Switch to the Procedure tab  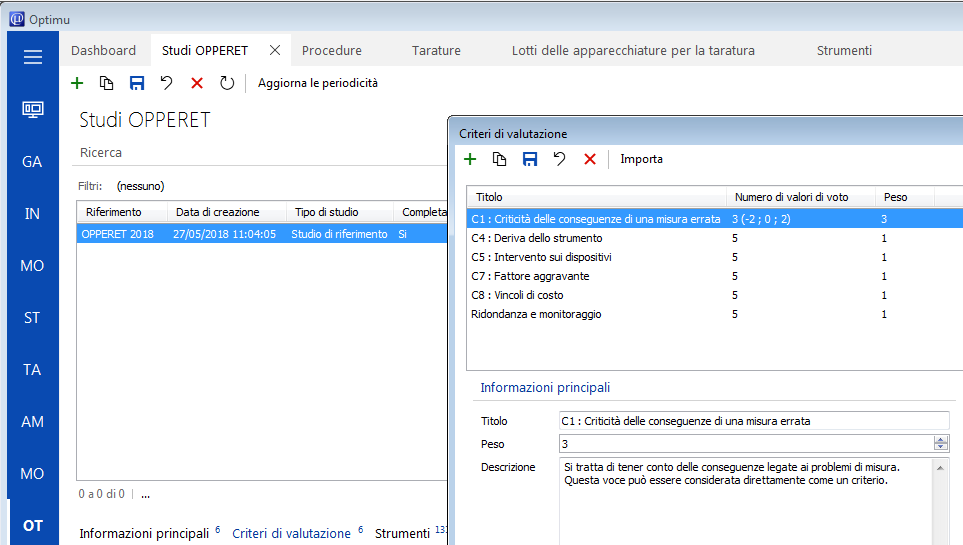(x=332, y=50)
